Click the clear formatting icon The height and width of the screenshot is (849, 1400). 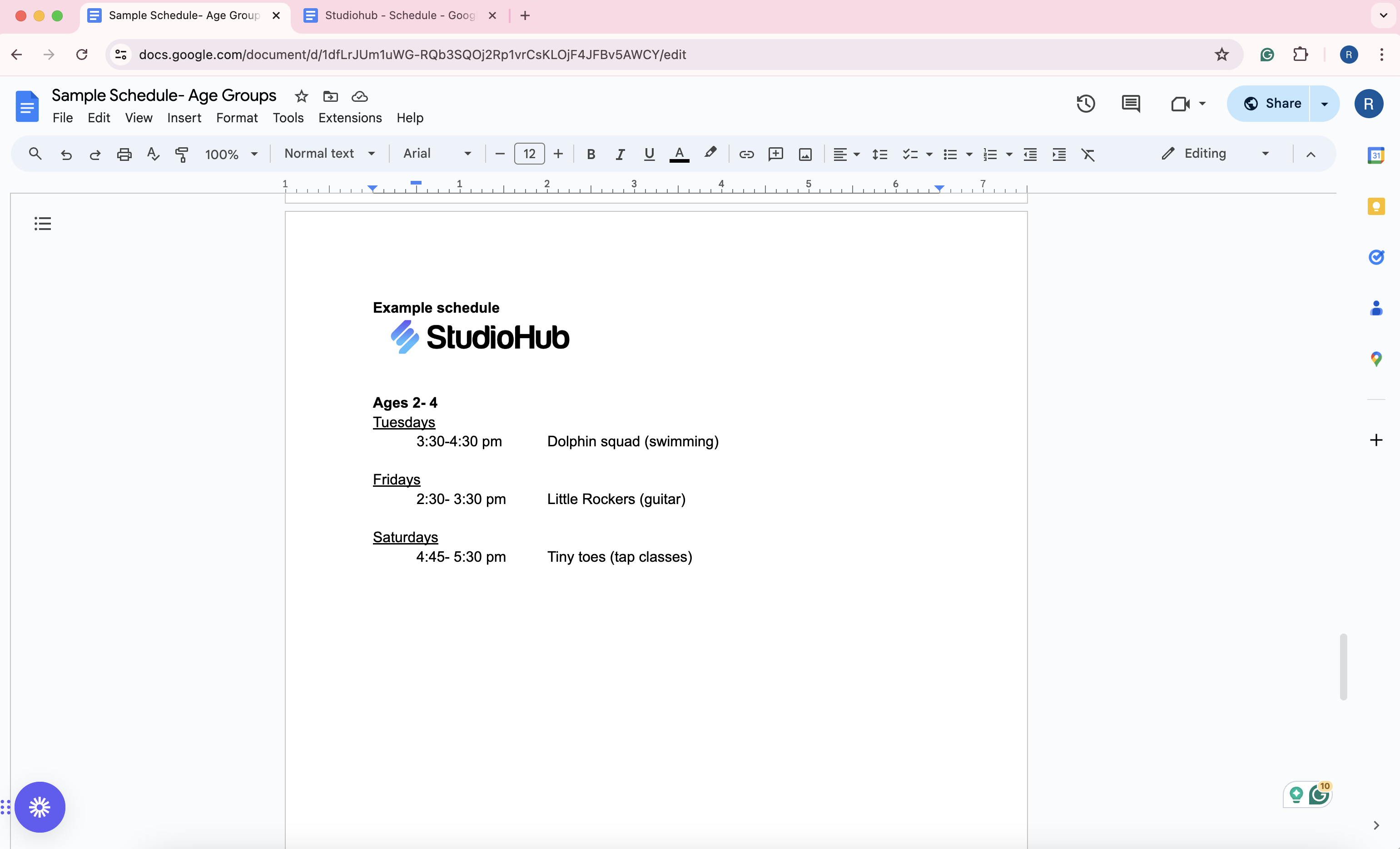tap(1087, 154)
